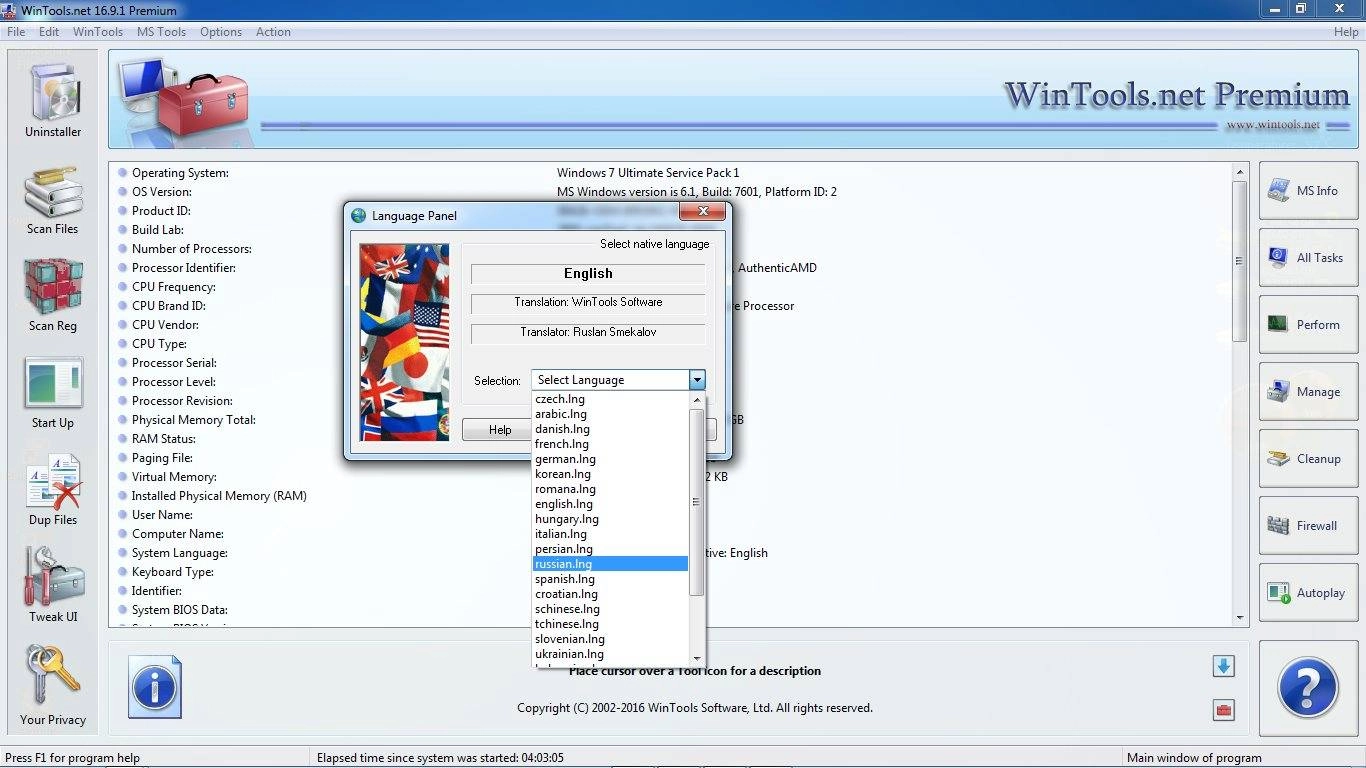
Task: Close the Language Panel dialog
Action: pos(702,212)
